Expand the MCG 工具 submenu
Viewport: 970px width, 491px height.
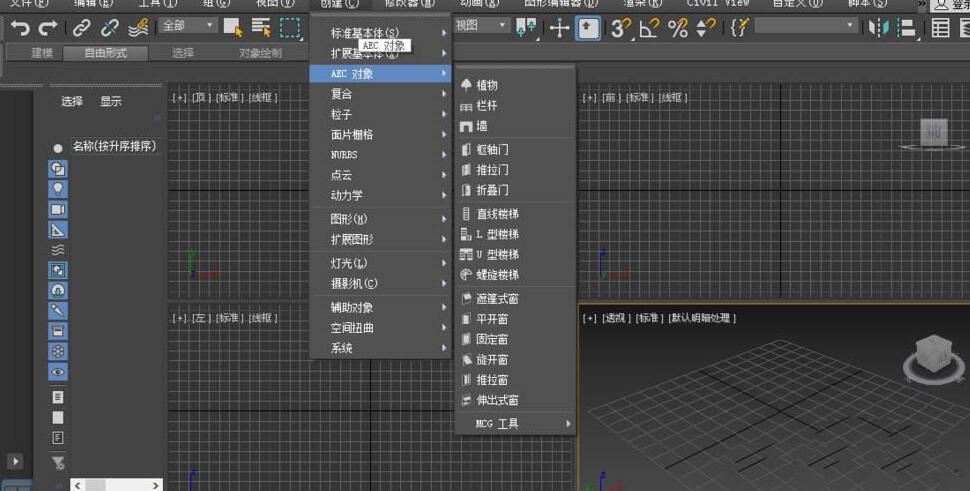pyautogui.click(x=516, y=424)
